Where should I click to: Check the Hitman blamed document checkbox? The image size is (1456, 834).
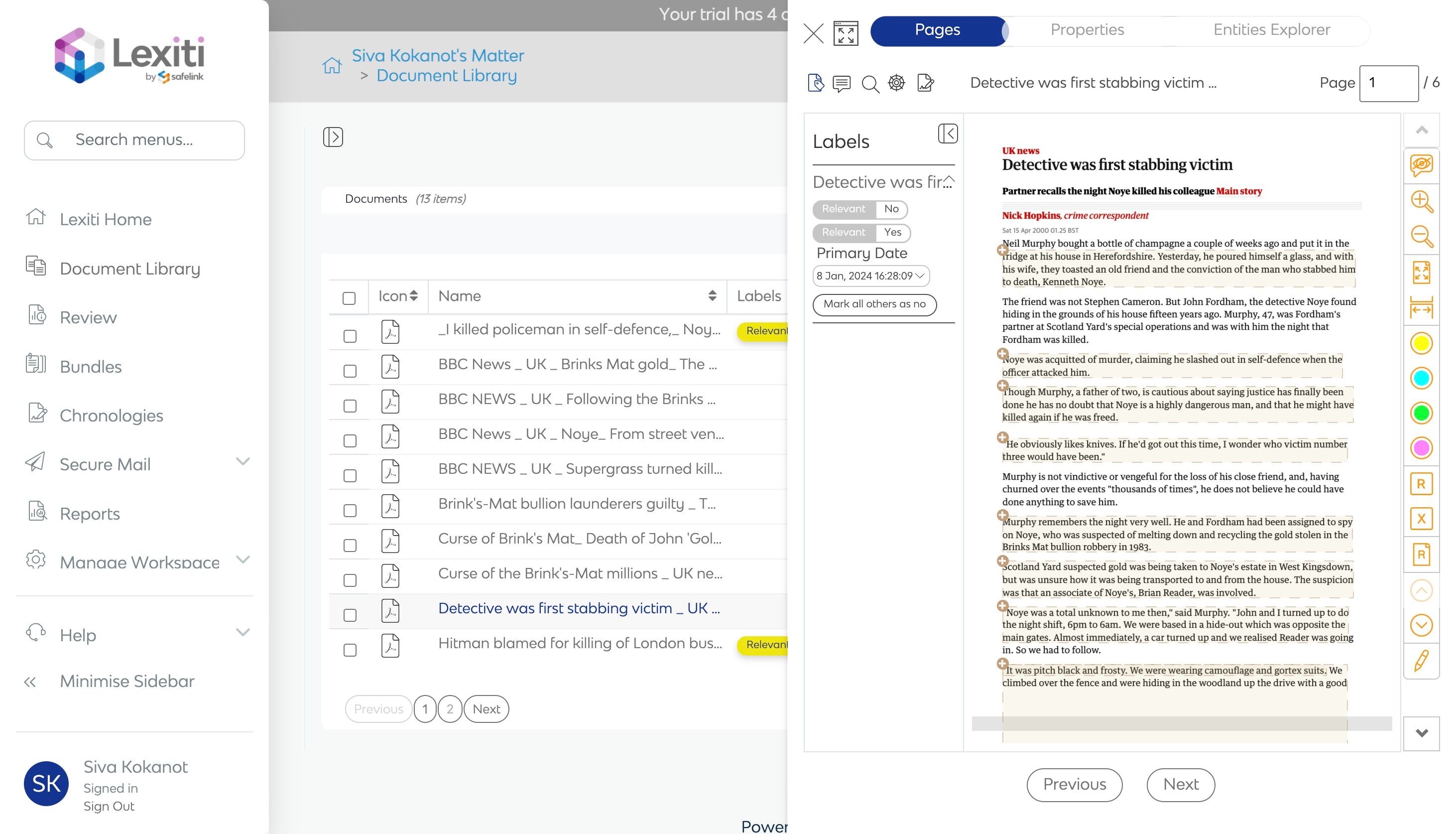click(350, 650)
